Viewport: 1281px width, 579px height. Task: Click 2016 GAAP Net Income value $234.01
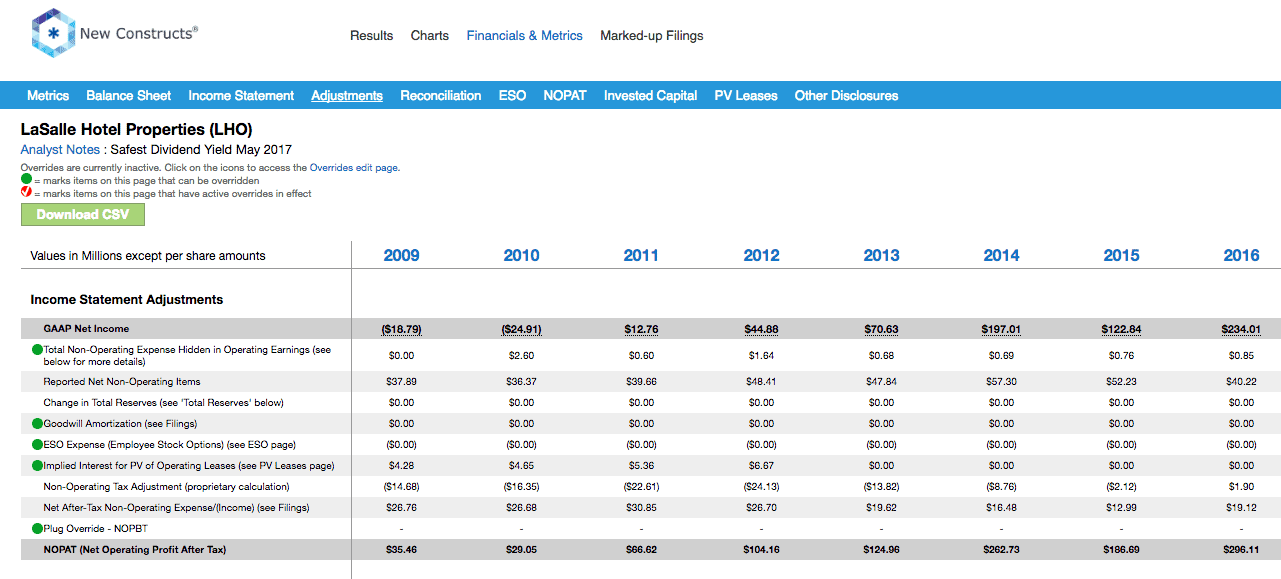tap(1241, 329)
